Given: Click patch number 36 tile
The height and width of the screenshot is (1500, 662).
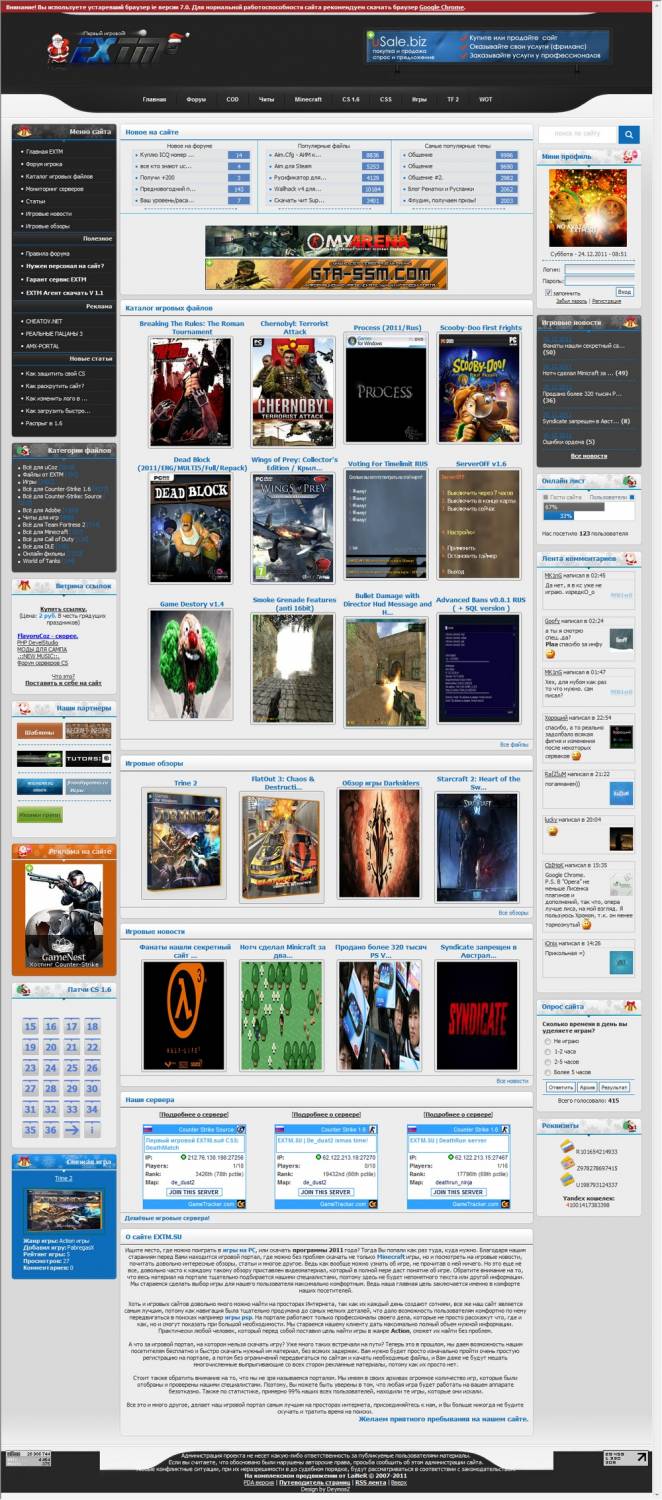Looking at the screenshot, I should pyautogui.click(x=52, y=1130).
